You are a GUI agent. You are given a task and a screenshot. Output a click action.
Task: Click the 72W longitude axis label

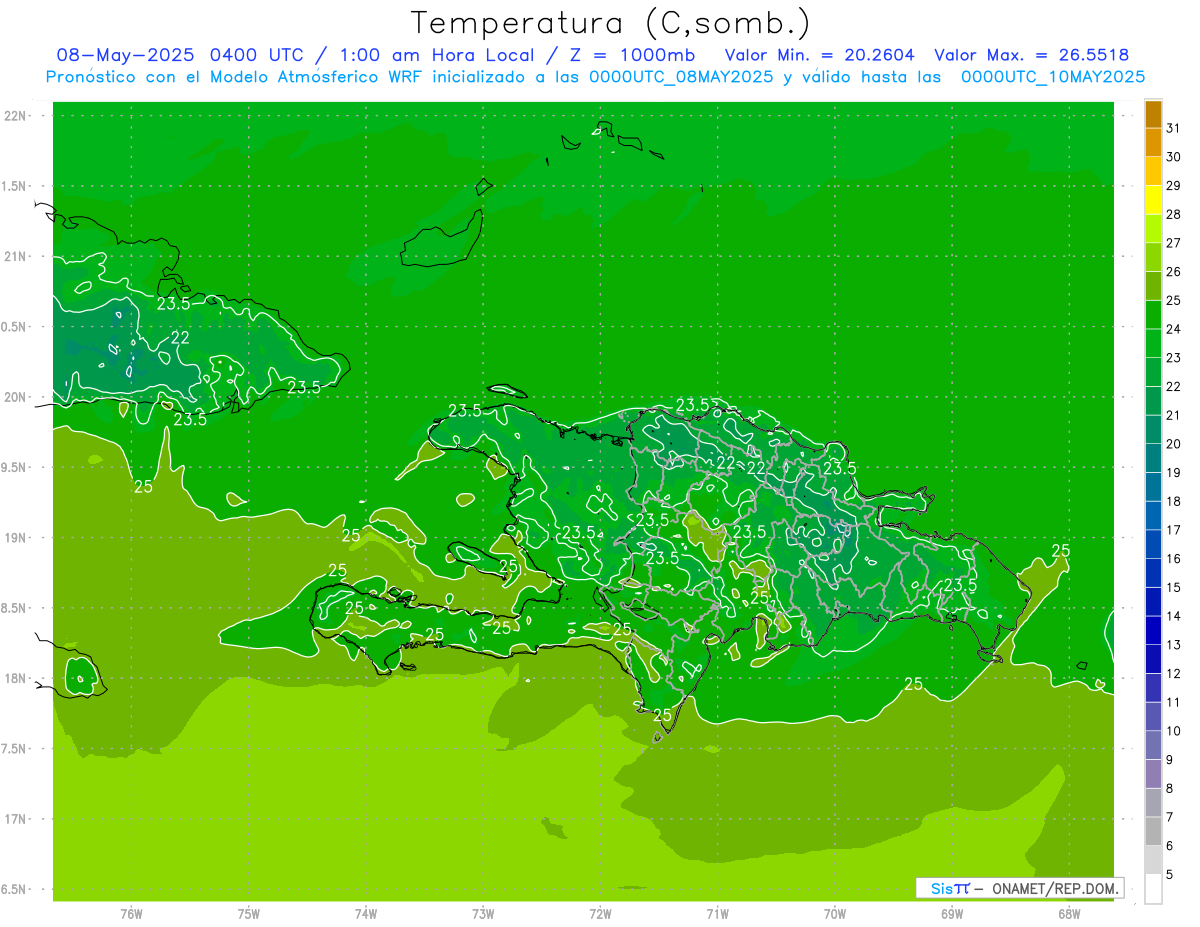(600, 913)
